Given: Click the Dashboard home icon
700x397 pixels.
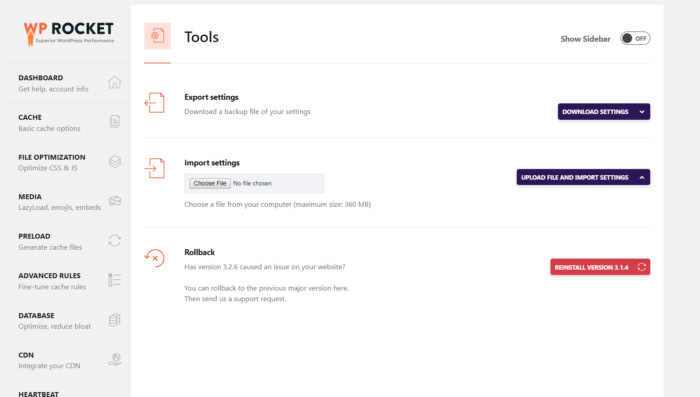Looking at the screenshot, I should click(115, 82).
